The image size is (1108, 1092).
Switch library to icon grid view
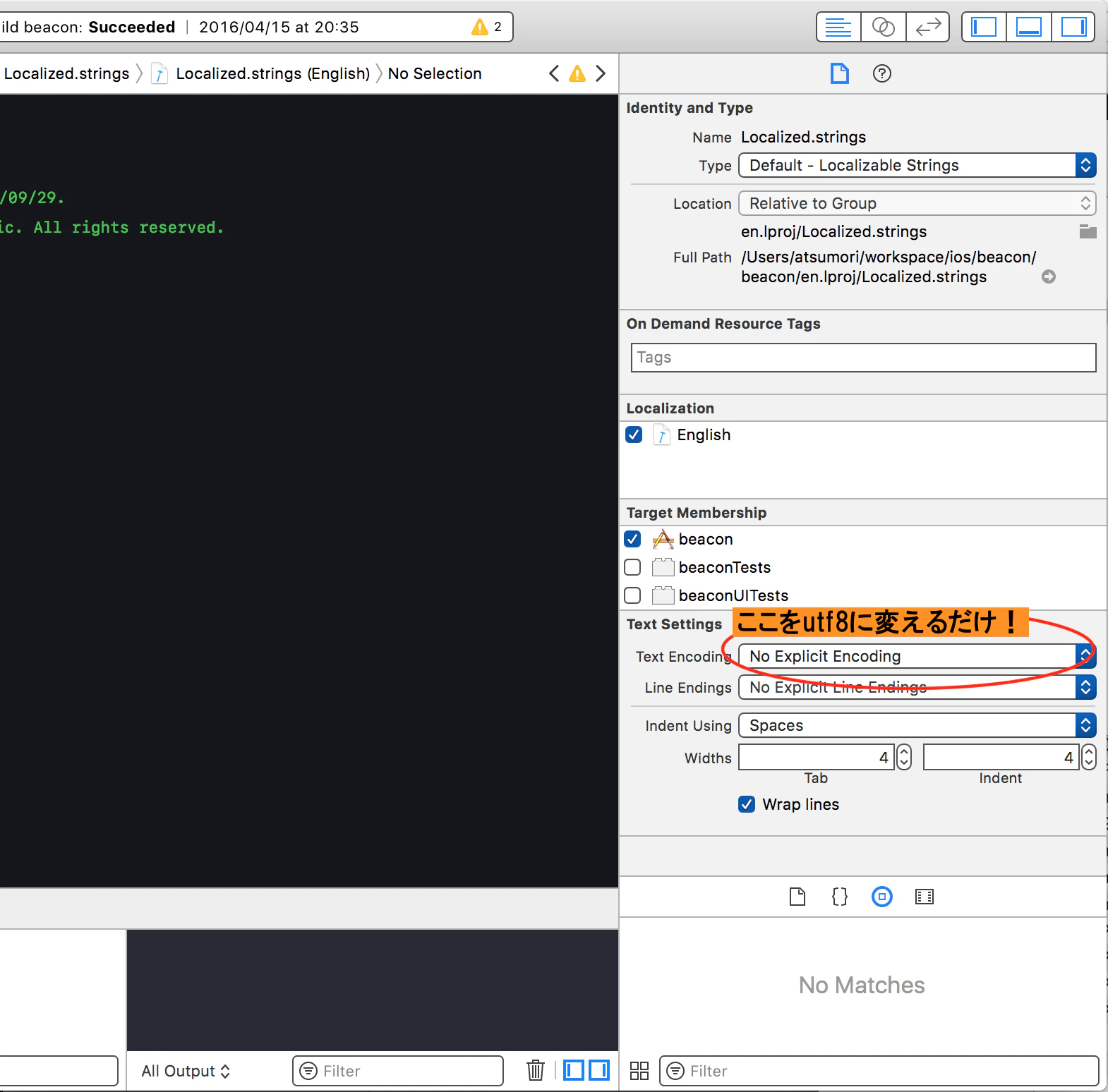[639, 1071]
